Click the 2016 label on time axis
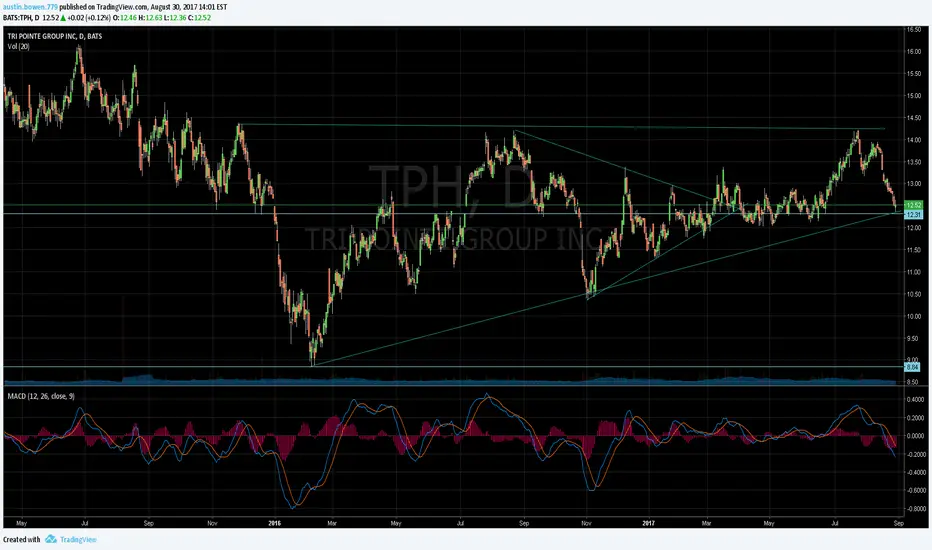This screenshot has width=932, height=550. click(x=274, y=523)
